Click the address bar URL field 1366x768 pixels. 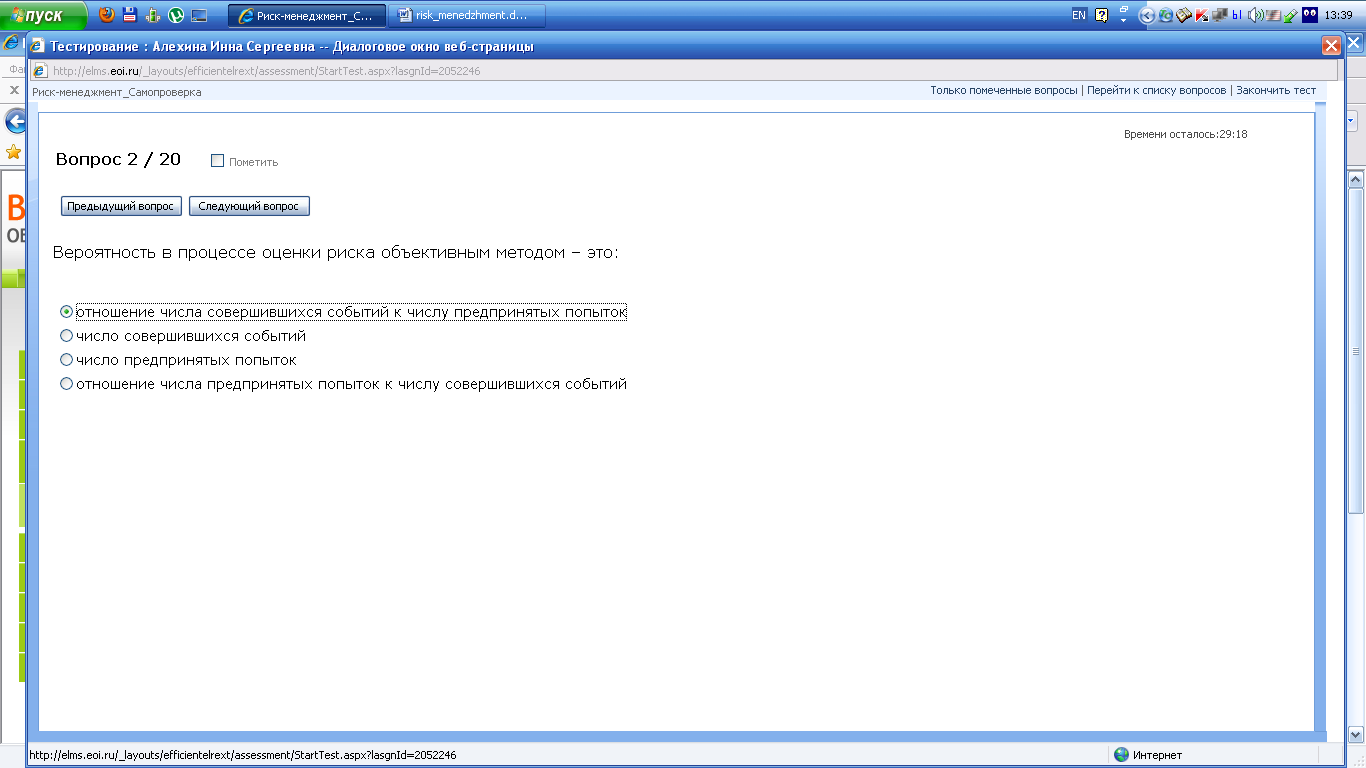685,71
